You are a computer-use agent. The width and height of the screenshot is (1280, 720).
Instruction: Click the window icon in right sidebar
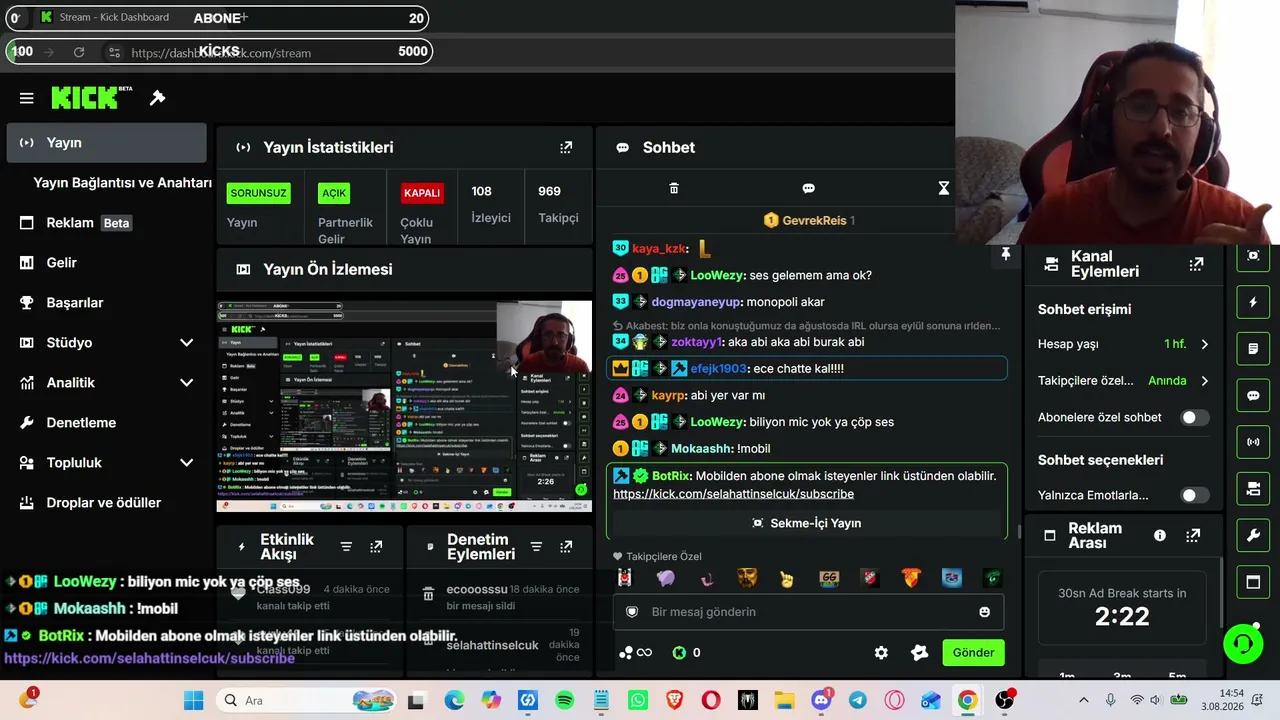click(x=1253, y=582)
